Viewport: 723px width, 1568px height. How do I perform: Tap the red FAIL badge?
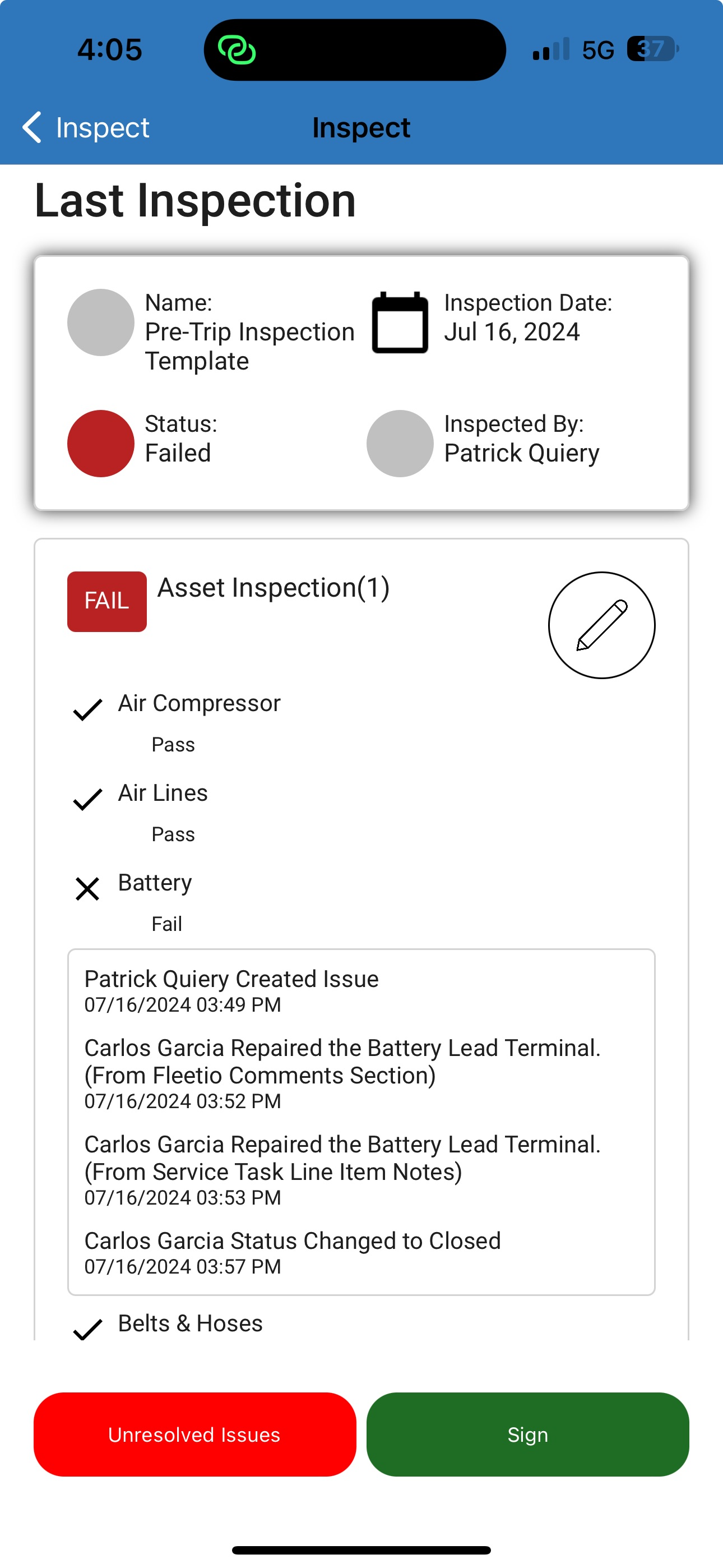[x=106, y=601]
